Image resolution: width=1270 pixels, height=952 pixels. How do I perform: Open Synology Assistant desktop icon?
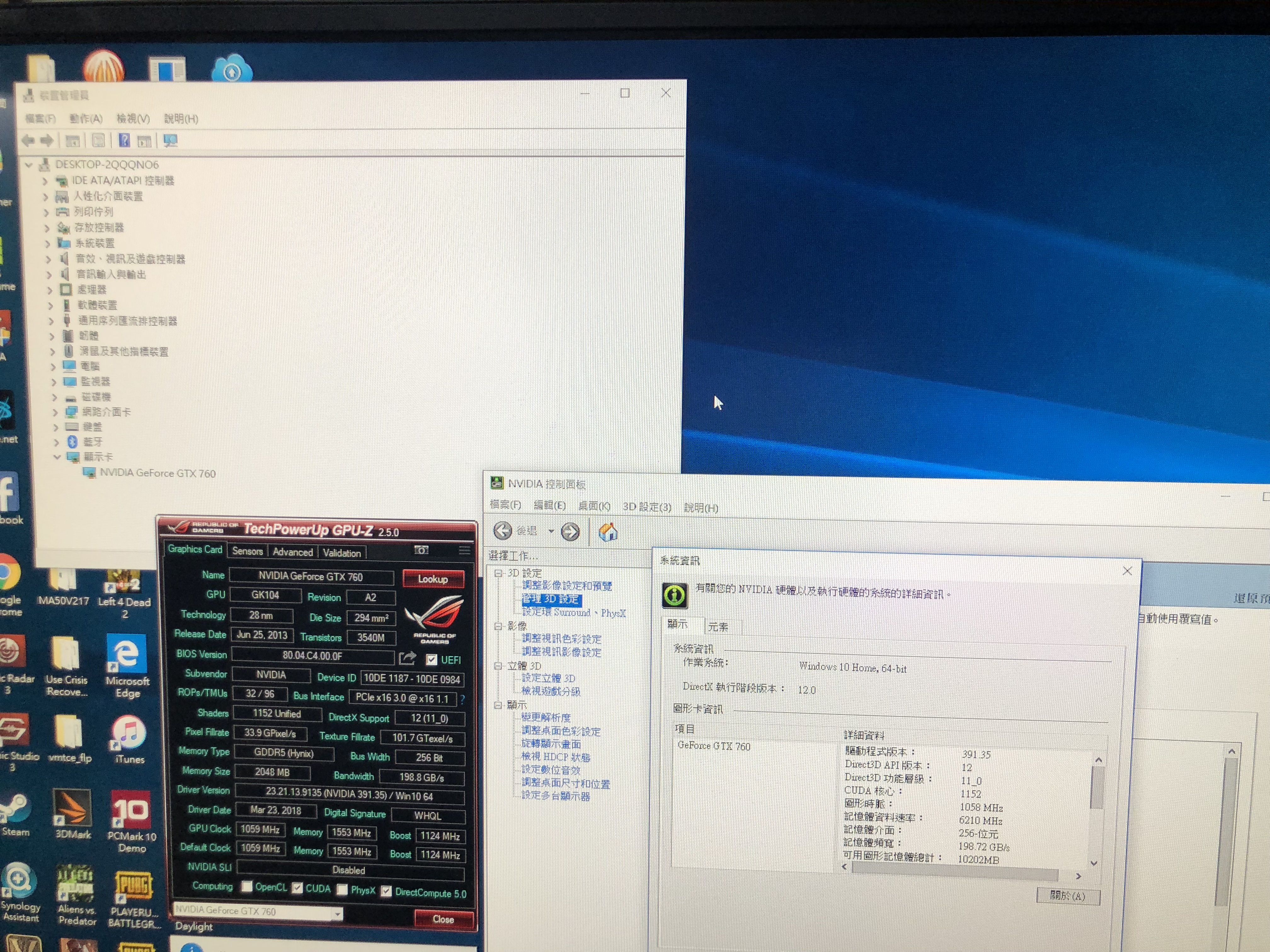point(20,891)
